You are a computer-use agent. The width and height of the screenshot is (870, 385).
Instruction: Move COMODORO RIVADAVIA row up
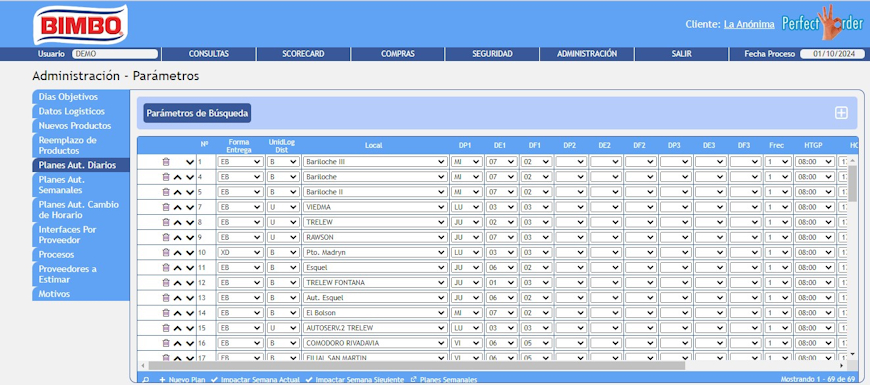[x=178, y=343]
